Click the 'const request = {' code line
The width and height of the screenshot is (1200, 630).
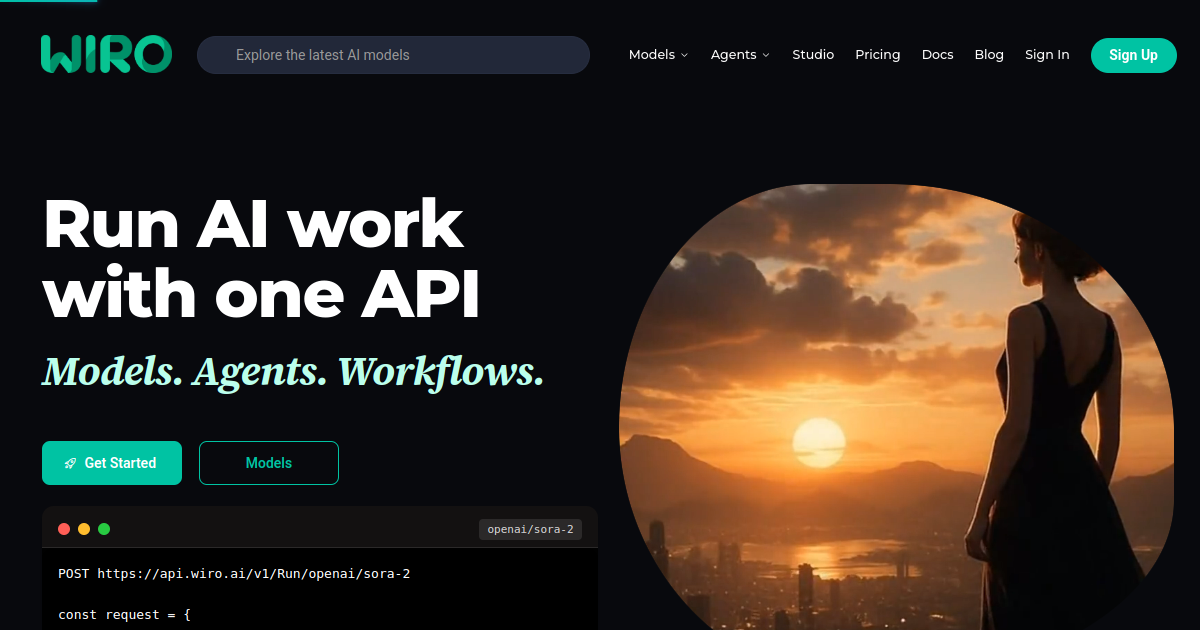pyautogui.click(x=124, y=614)
